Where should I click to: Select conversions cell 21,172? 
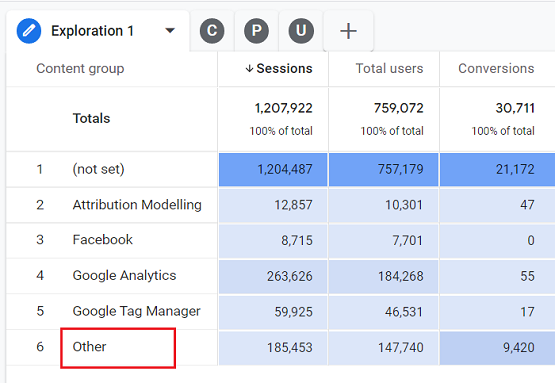497,170
